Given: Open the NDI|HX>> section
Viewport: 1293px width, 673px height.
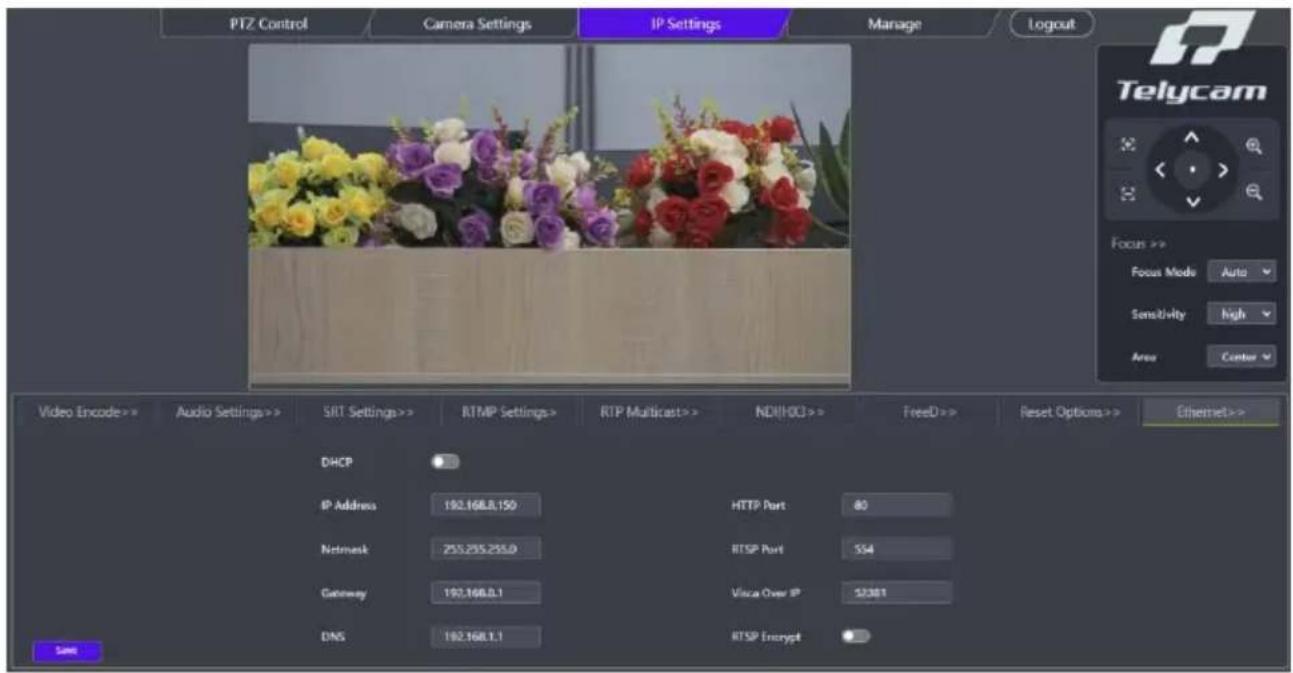Looking at the screenshot, I should pos(789,411).
